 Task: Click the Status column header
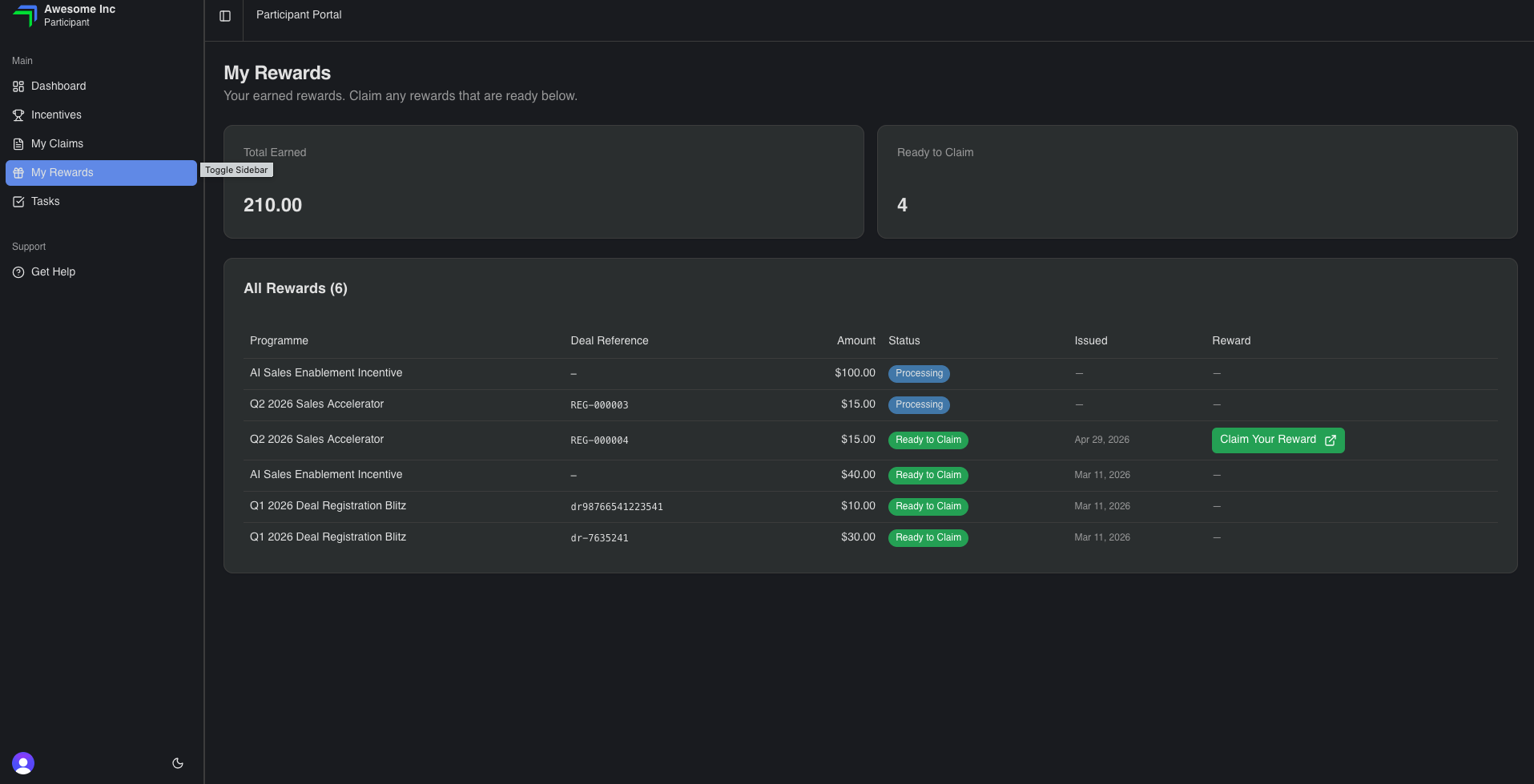point(904,341)
